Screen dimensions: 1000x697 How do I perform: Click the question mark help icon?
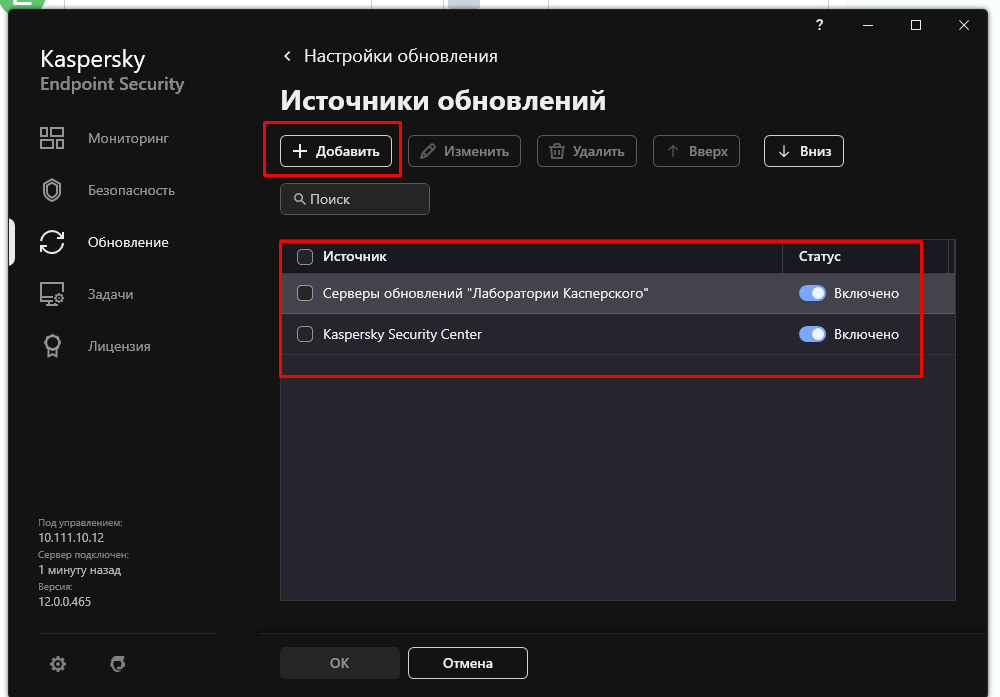pyautogui.click(x=820, y=26)
